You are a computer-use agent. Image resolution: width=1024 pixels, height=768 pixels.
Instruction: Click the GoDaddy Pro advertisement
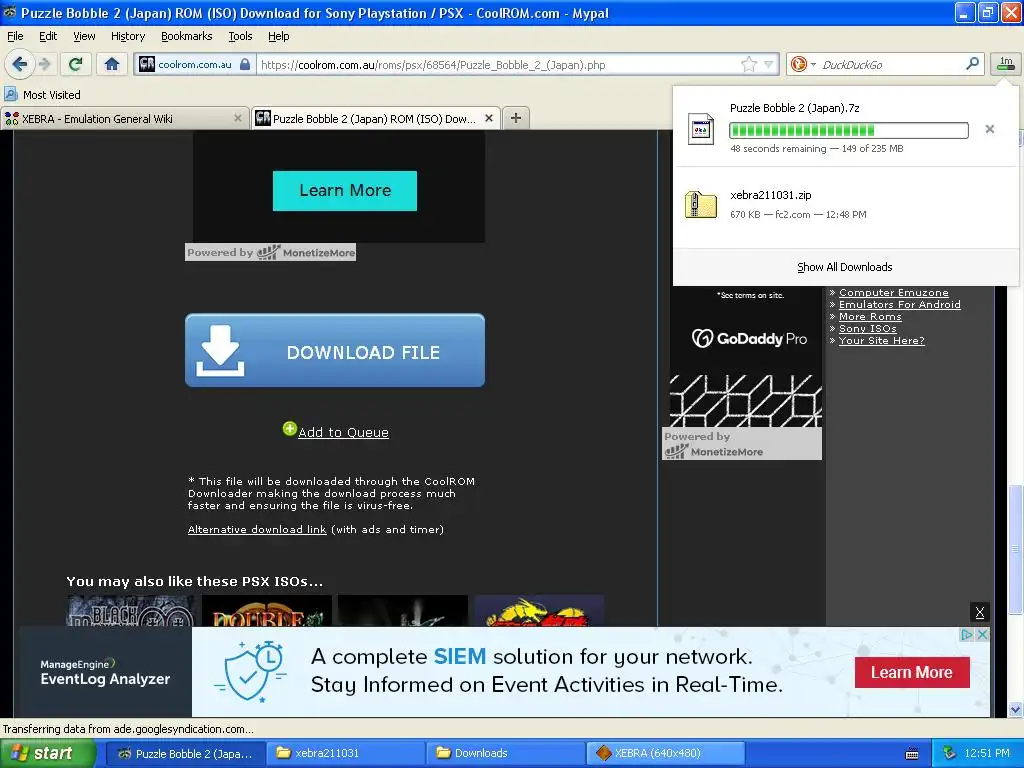pyautogui.click(x=746, y=357)
